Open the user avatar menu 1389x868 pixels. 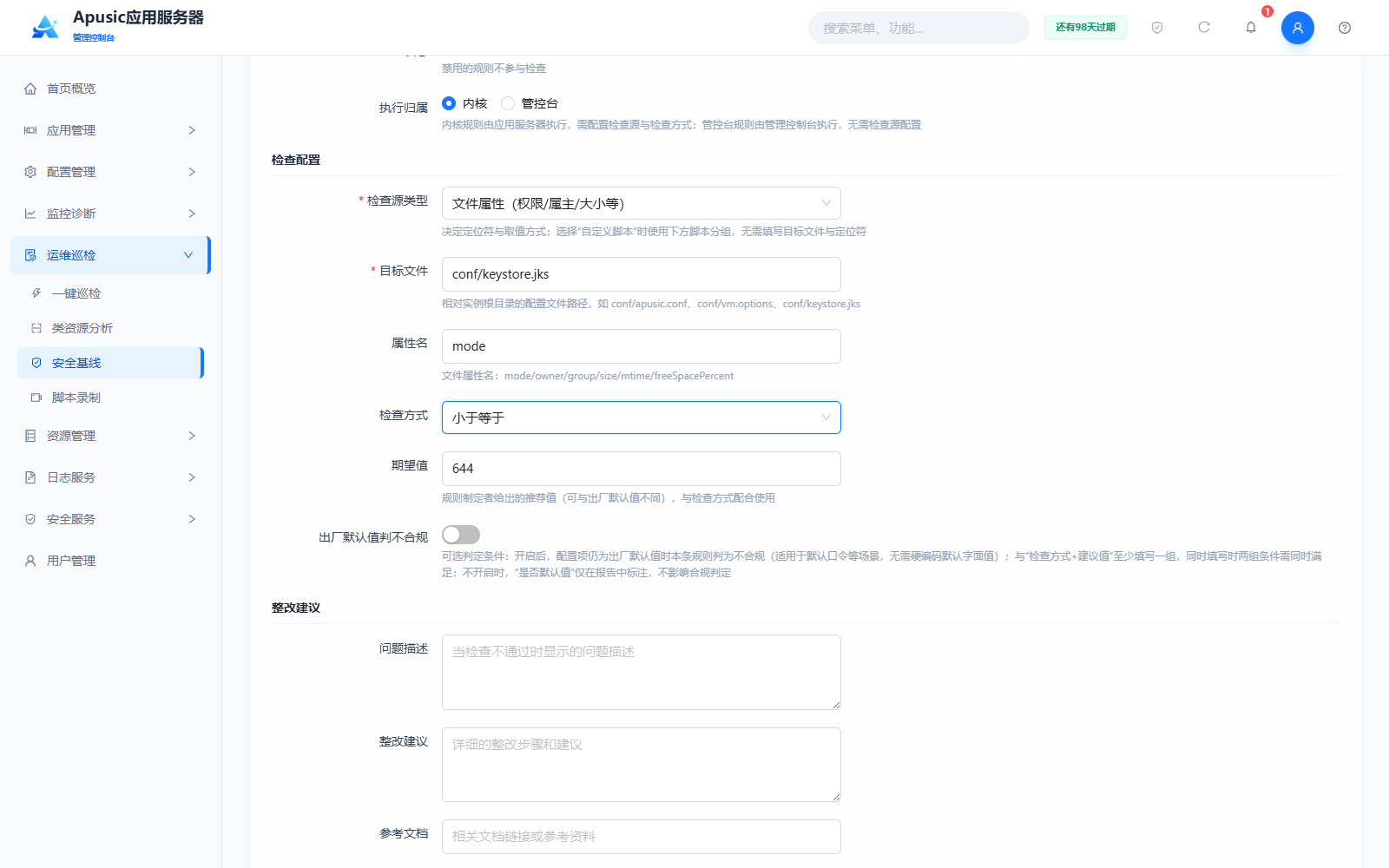(x=1298, y=28)
